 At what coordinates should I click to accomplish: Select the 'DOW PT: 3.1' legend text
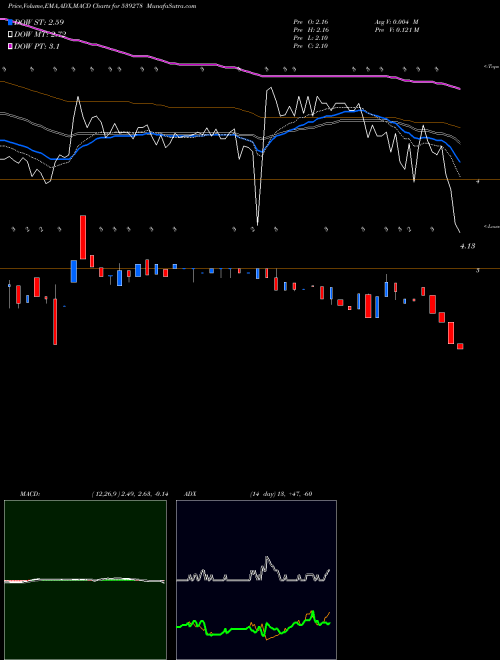coord(37,46)
